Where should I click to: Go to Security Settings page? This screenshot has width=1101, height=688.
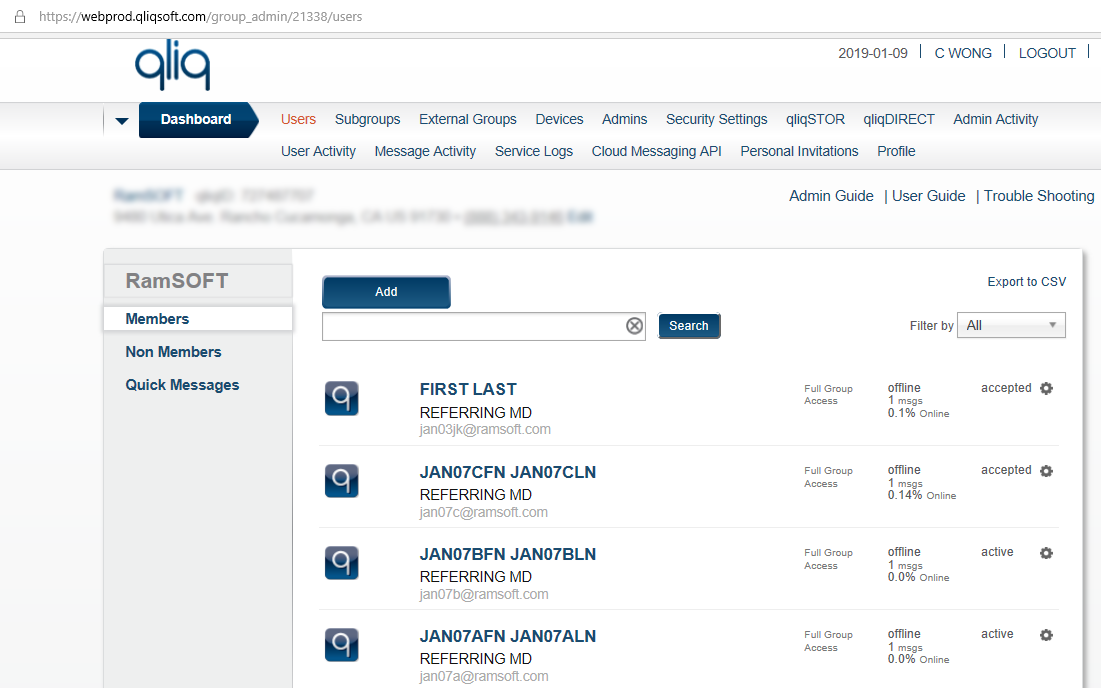click(716, 119)
